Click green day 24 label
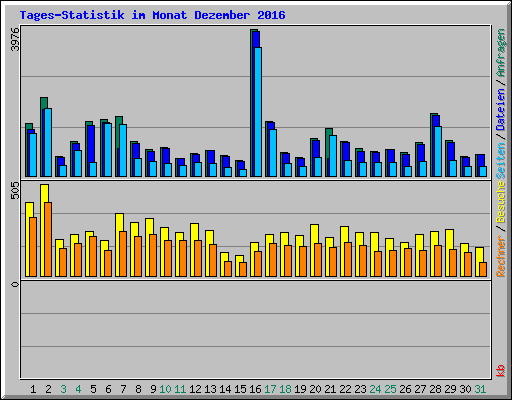Image resolution: width=512 pixels, height=400 pixels. (x=375, y=389)
